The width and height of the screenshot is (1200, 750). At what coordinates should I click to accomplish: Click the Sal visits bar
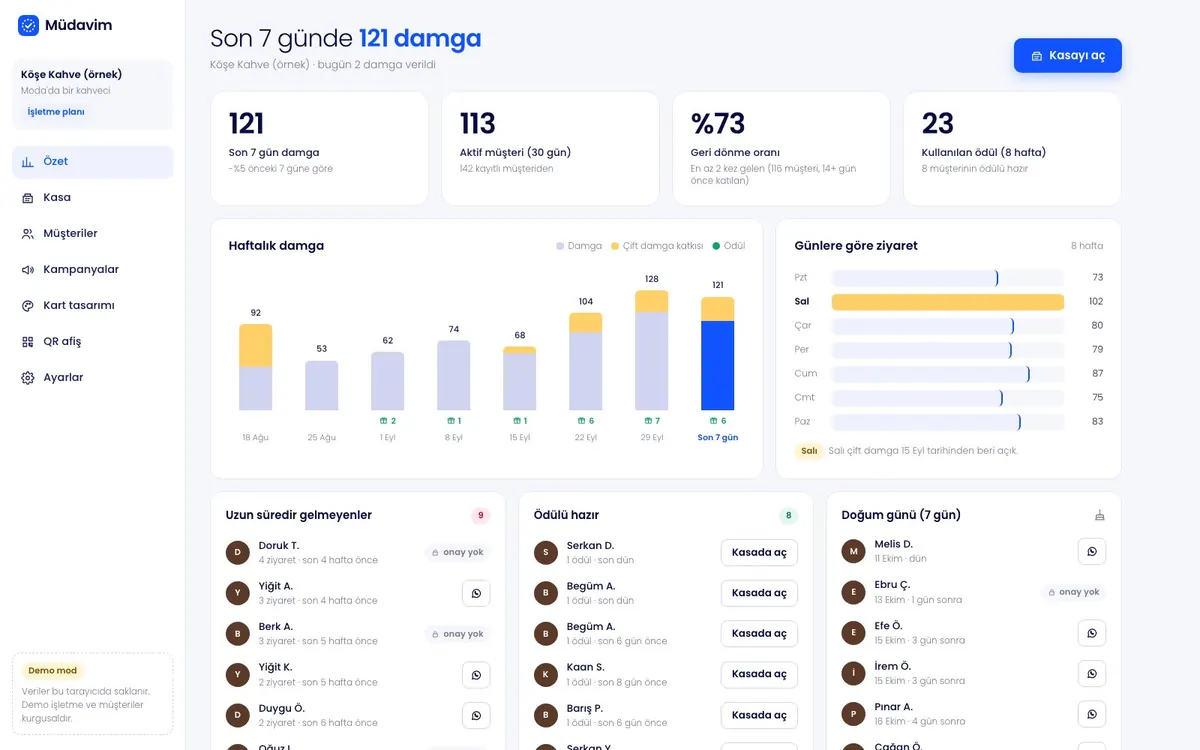948,301
